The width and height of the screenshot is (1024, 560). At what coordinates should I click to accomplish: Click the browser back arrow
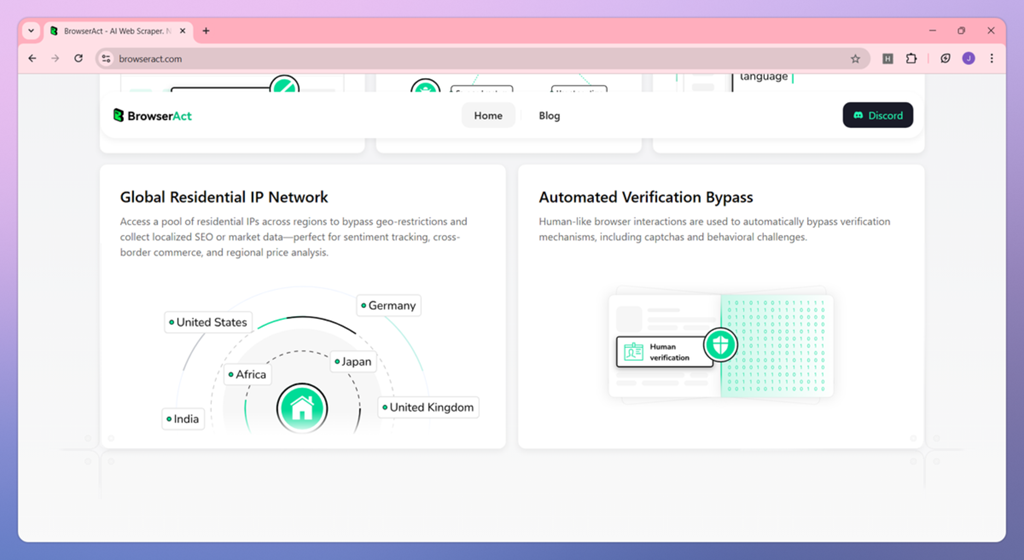[32, 59]
